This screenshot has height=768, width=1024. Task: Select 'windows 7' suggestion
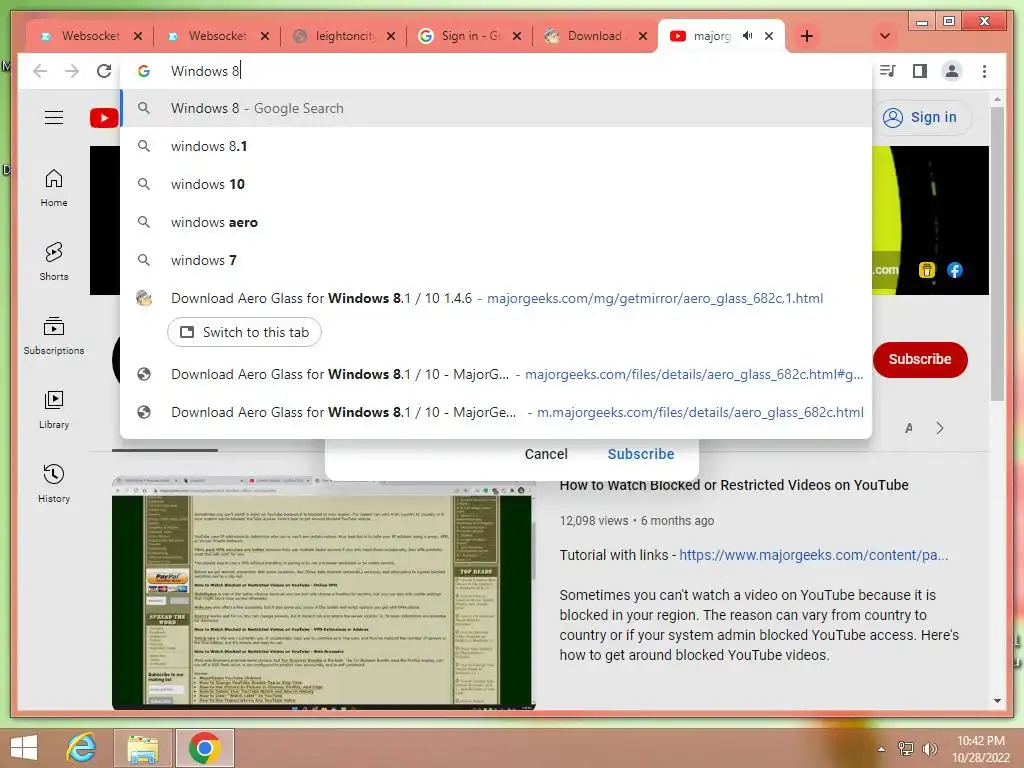496,260
